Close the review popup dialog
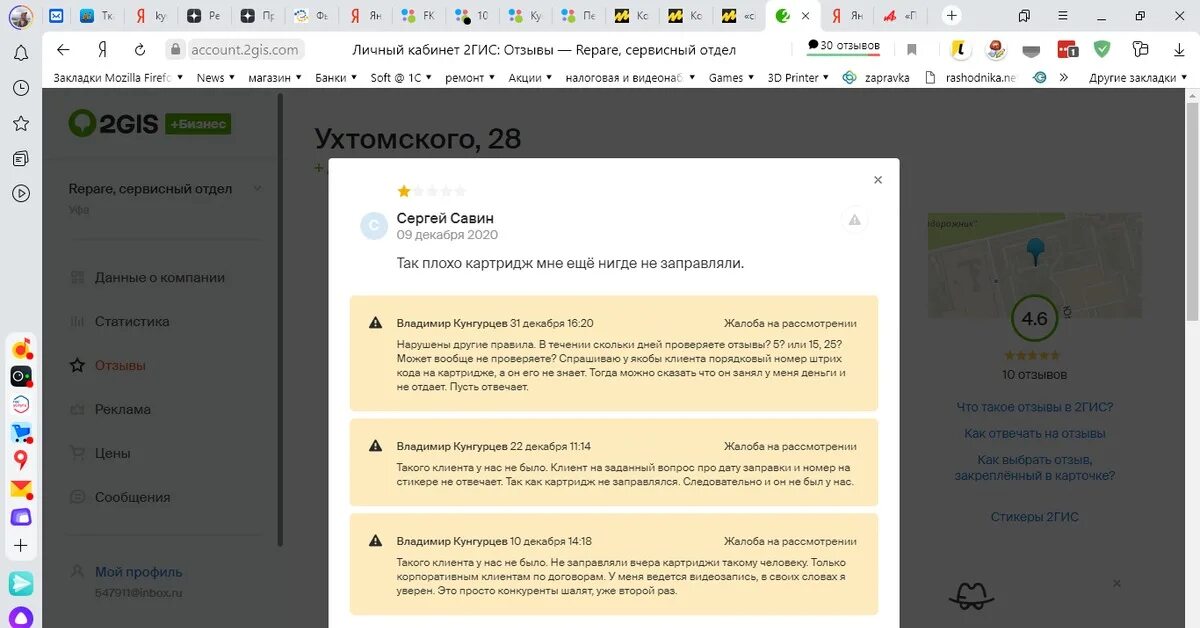This screenshot has width=1200, height=628. 878,180
